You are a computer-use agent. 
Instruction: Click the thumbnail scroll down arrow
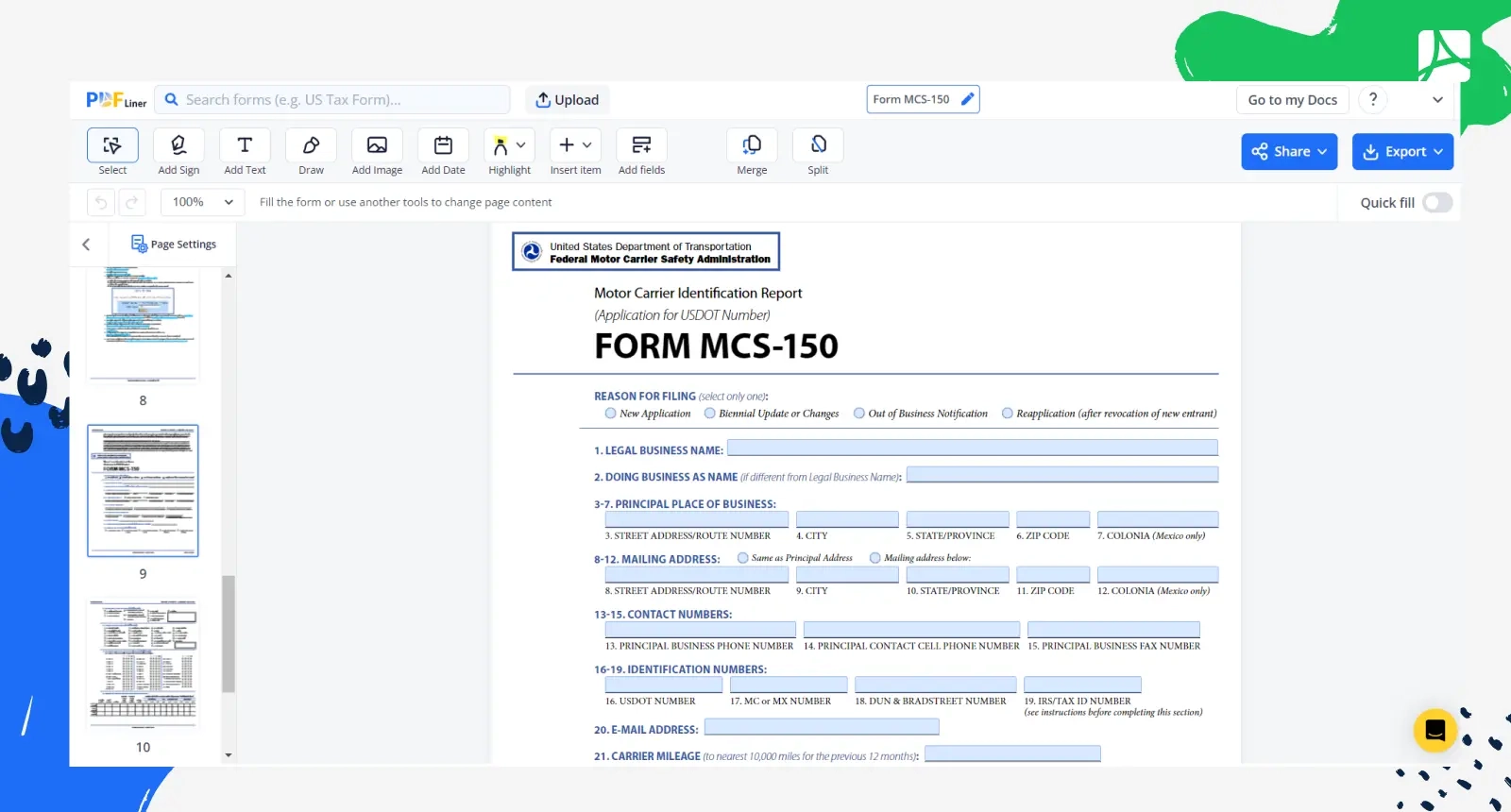[228, 755]
